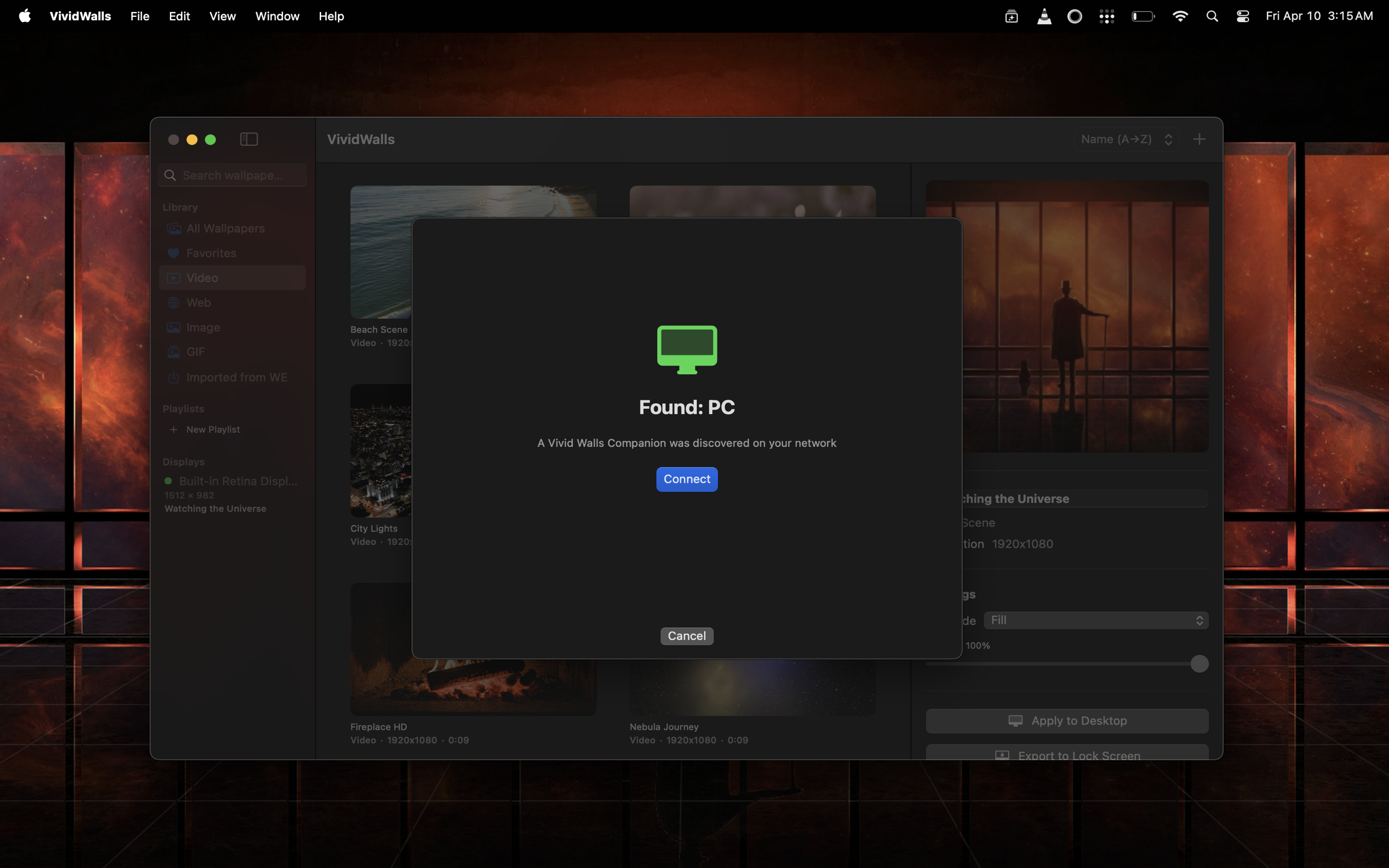Click the battery status icon
This screenshot has height=868, width=1389.
[x=1143, y=16]
